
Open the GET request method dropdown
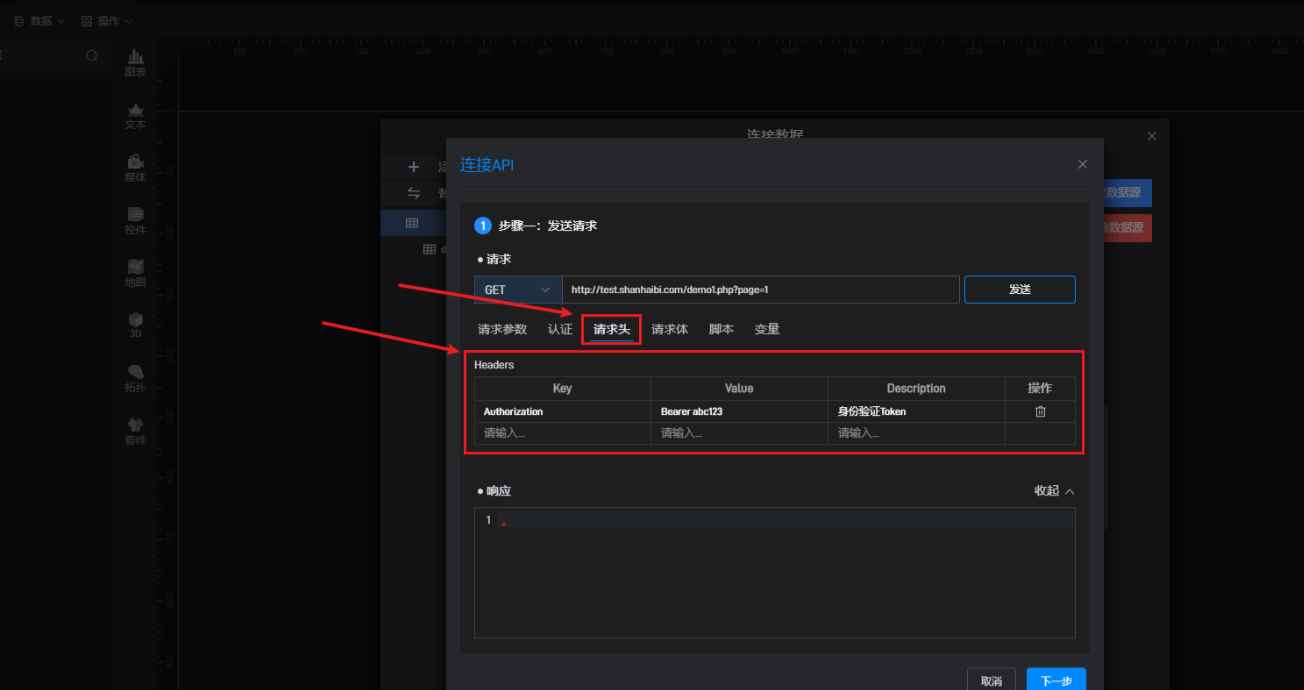(x=517, y=290)
